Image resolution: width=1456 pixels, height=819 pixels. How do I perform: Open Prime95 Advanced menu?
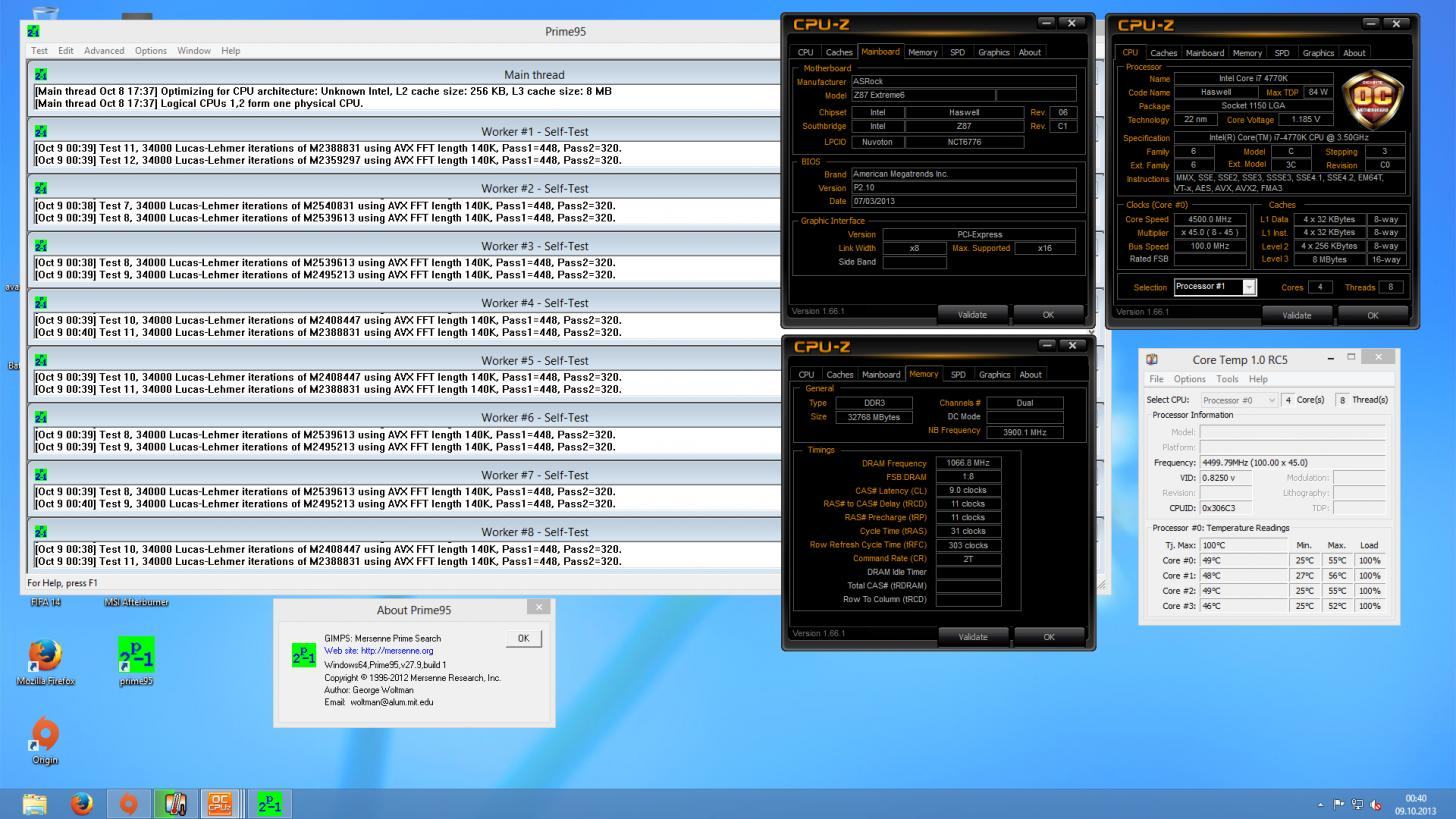pos(104,50)
